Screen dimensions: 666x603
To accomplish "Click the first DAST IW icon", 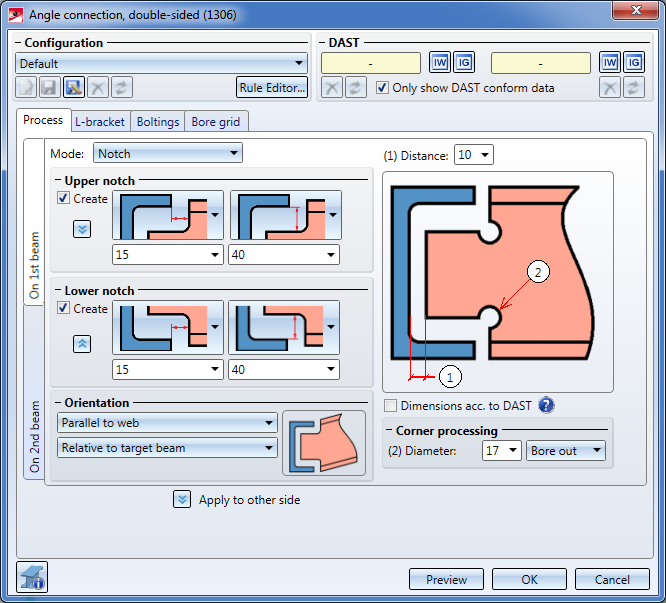I will tap(440, 63).
